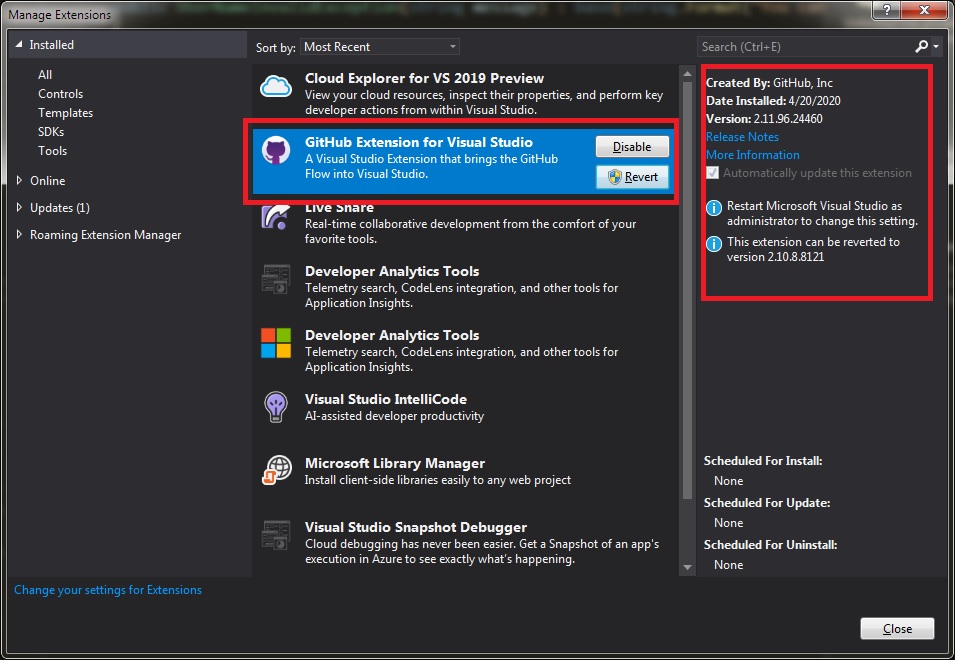Click the GitHub Octocat extension icon
The height and width of the screenshot is (660, 955).
[276, 150]
